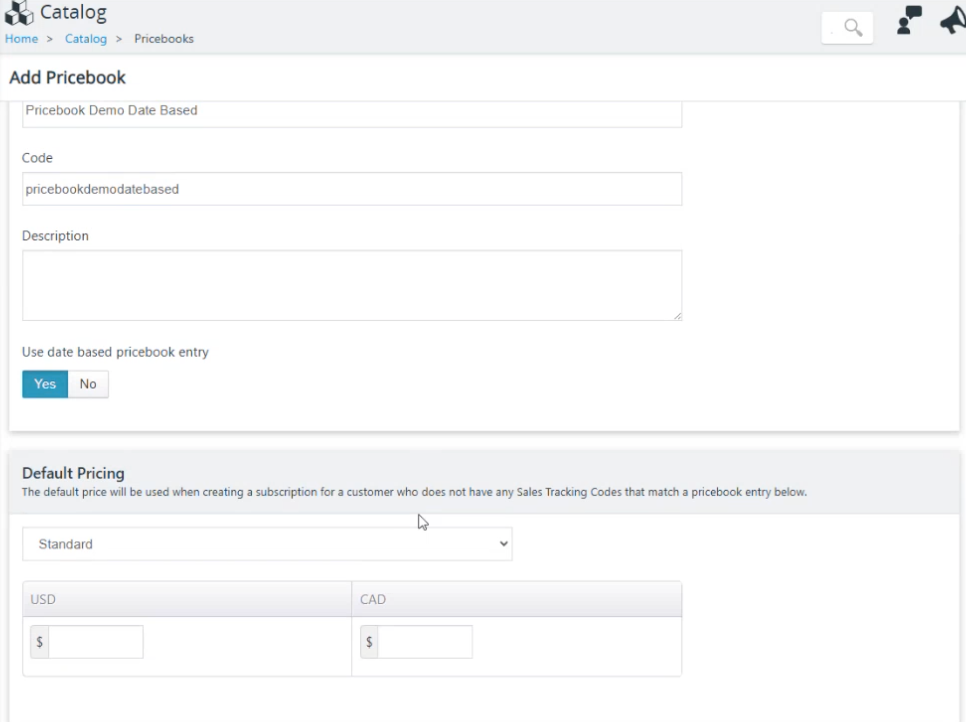Open the user chat support icon

point(909,20)
